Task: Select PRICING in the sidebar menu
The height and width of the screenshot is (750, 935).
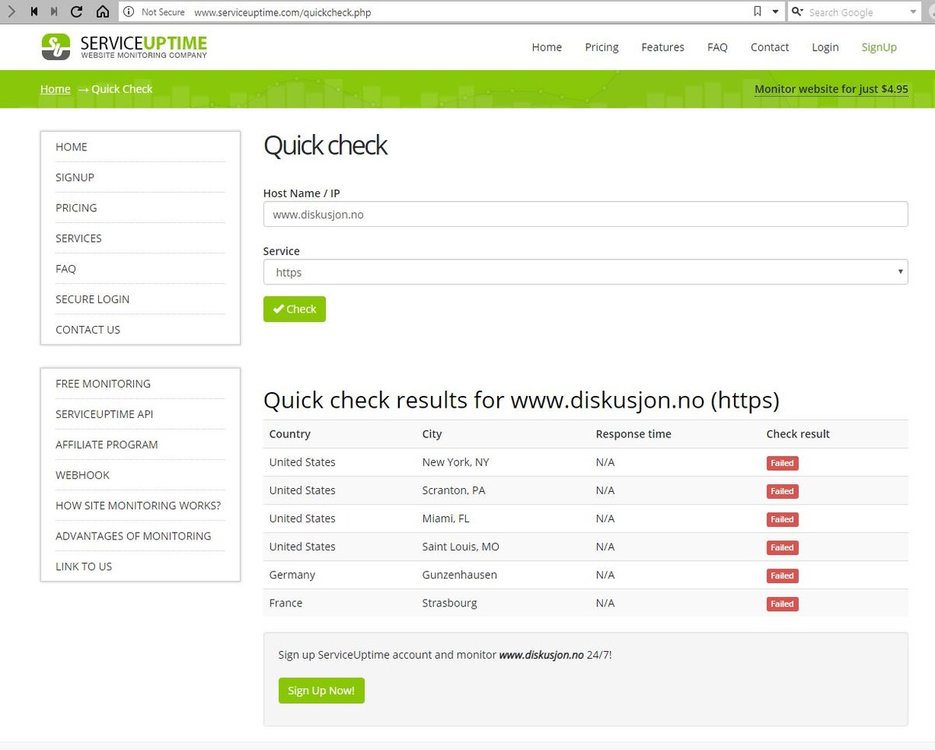Action: 76,207
